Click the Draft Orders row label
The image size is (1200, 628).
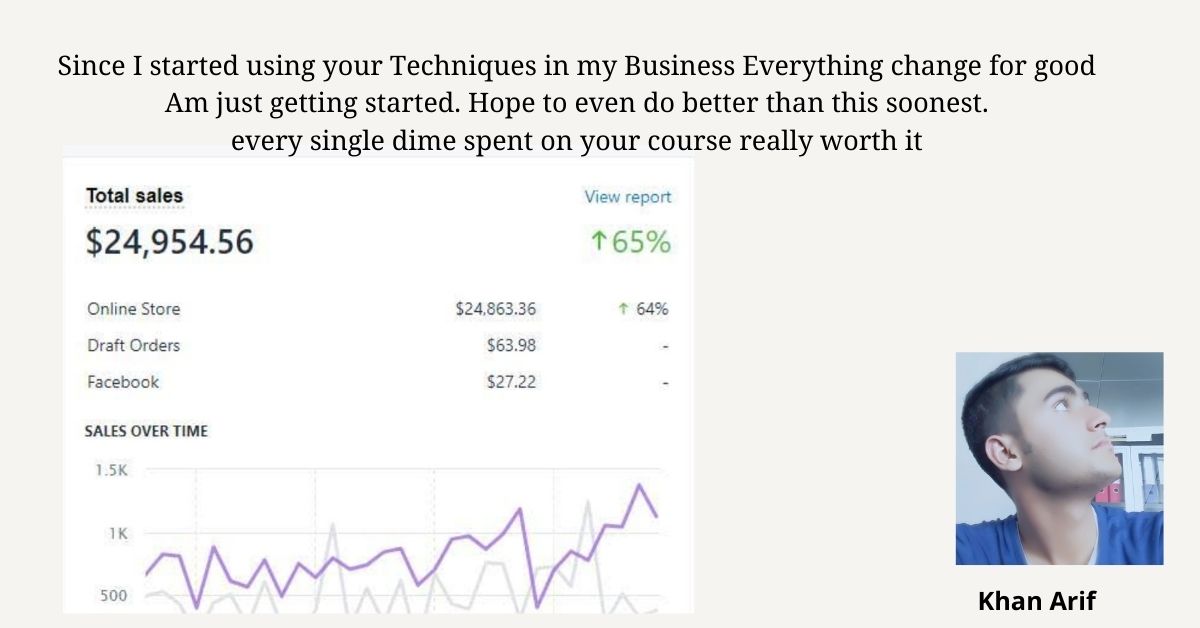pyautogui.click(x=134, y=345)
